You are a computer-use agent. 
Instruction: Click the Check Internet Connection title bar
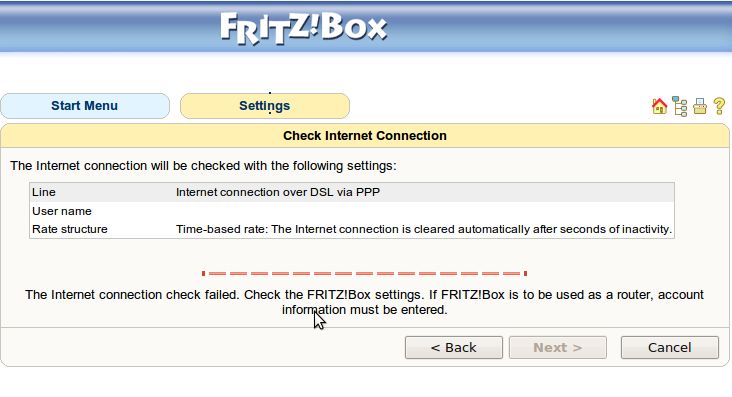pos(365,136)
